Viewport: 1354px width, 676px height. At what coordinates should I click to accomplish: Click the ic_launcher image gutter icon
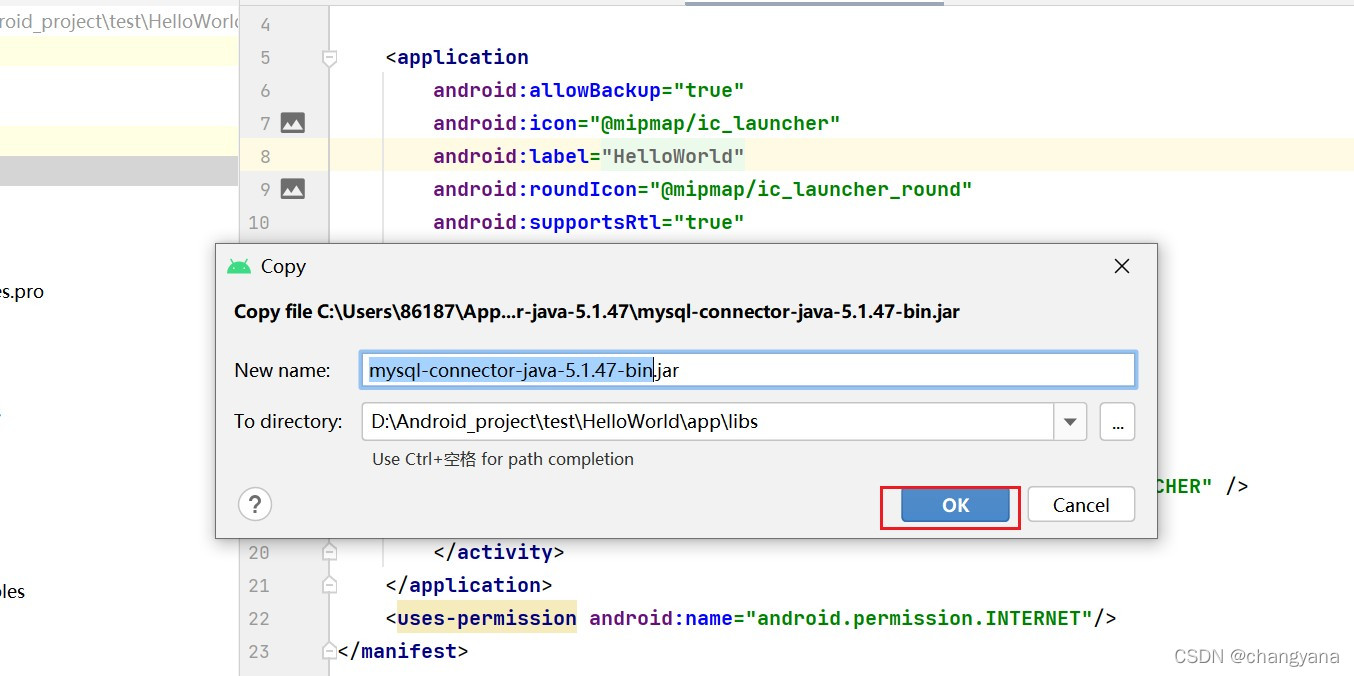[292, 123]
